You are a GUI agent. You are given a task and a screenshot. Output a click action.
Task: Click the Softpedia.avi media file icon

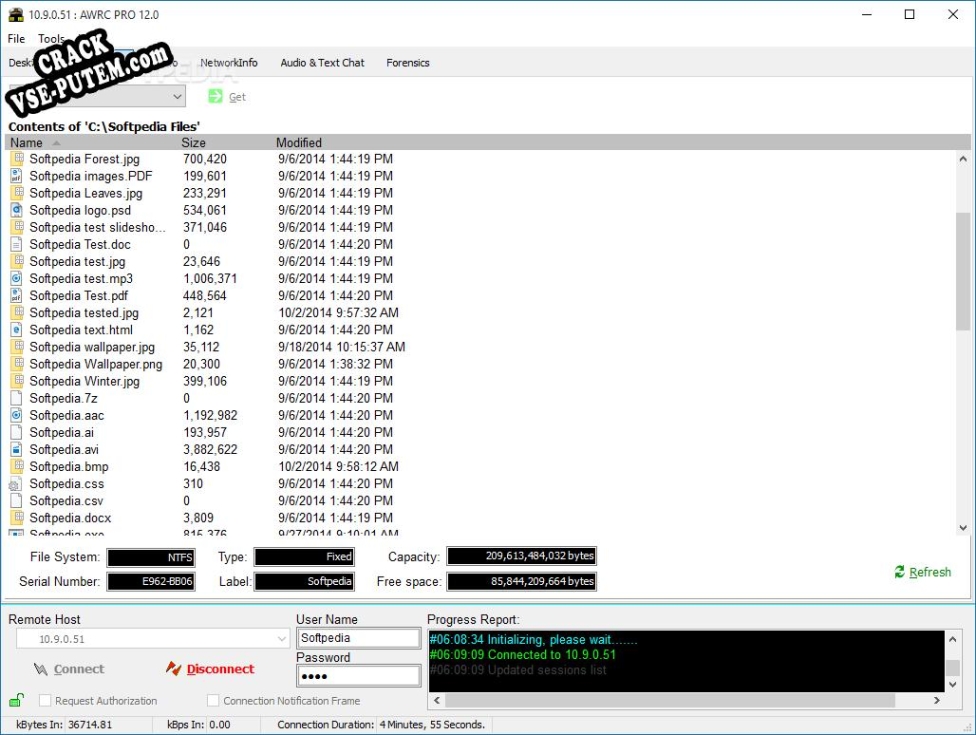(15, 449)
